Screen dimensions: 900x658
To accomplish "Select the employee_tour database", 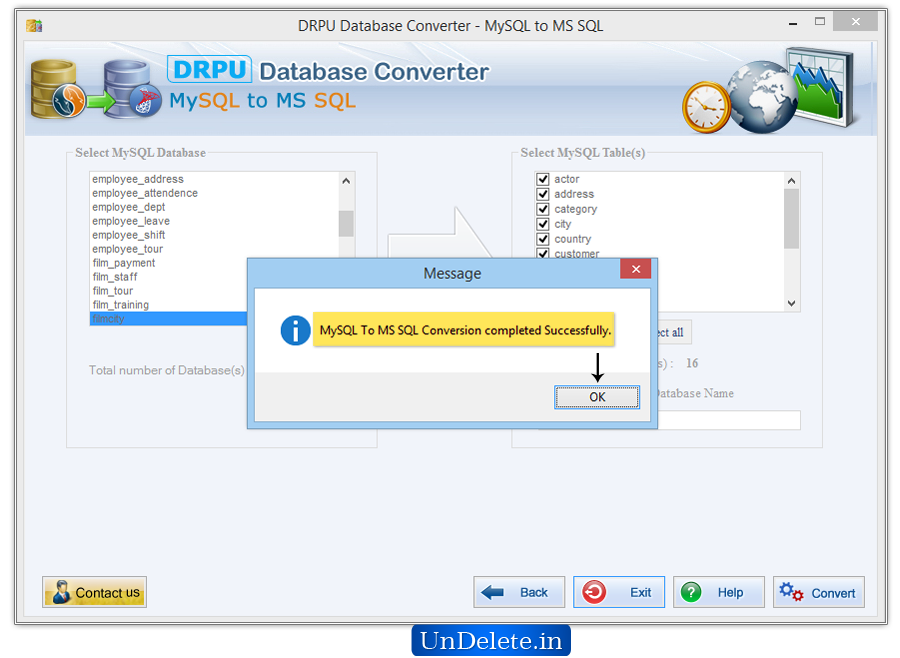I will [x=127, y=249].
